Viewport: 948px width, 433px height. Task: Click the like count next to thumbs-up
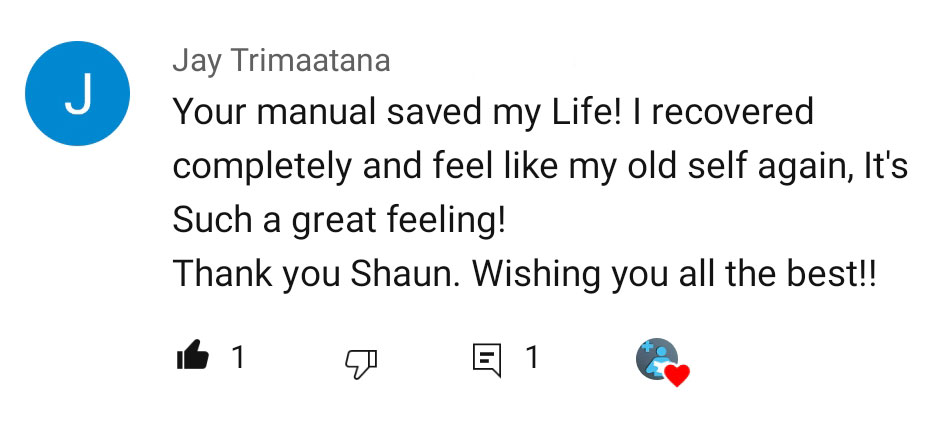click(238, 357)
